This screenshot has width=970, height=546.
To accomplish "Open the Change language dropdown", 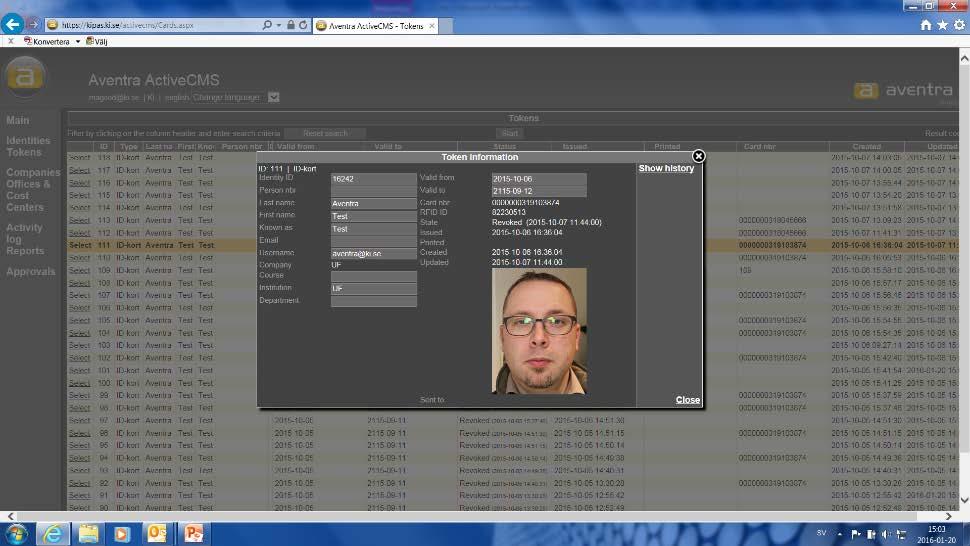I will point(273,97).
